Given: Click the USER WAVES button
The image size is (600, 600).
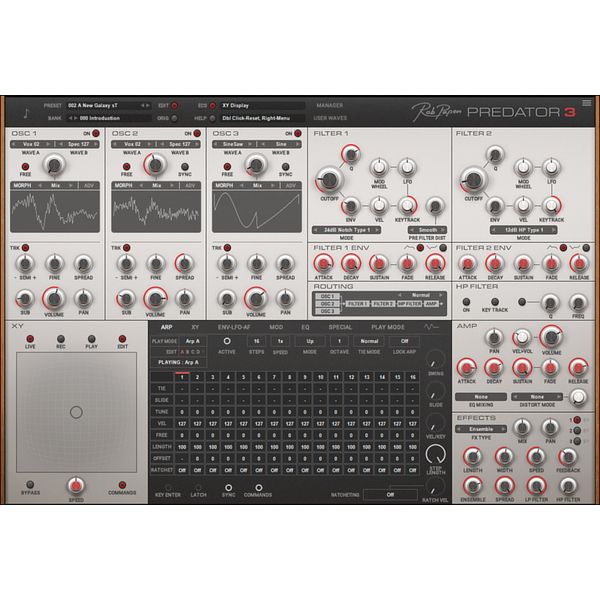Looking at the screenshot, I should (330, 118).
